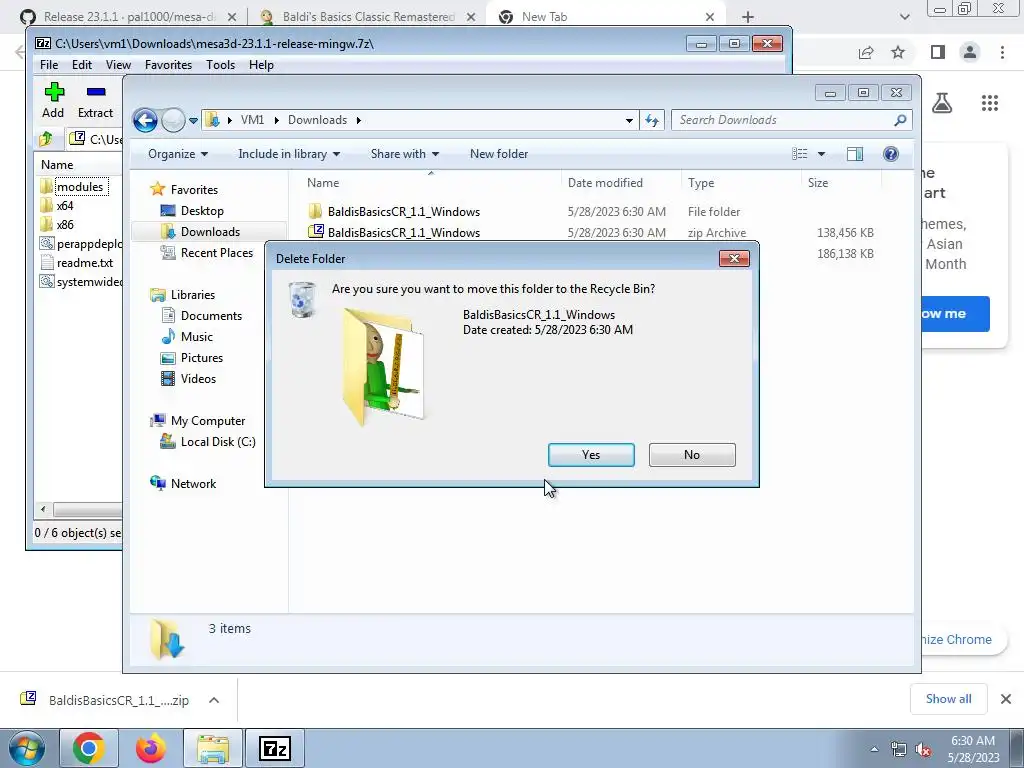Refresh the Downloads folder view
This screenshot has height=768, width=1024.
652,120
